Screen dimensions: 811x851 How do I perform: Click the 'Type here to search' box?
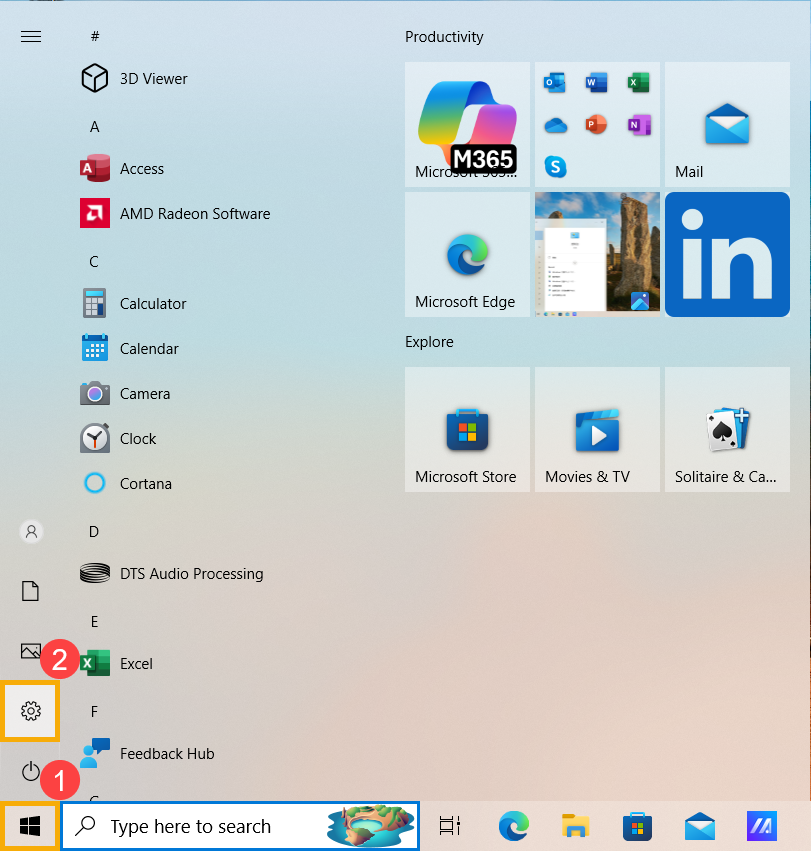click(x=240, y=826)
